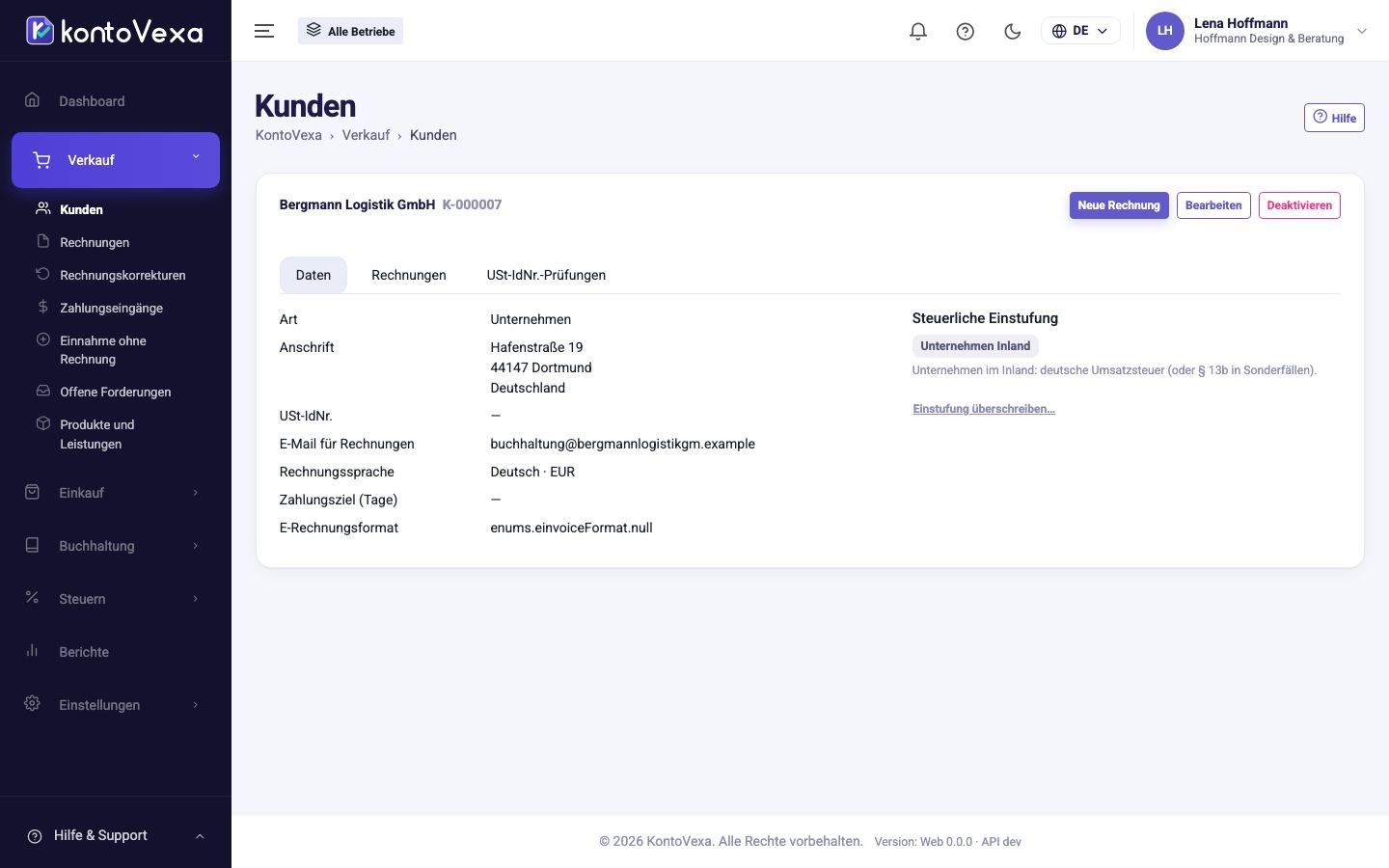Click KontoVexa breadcrumb link

288,135
